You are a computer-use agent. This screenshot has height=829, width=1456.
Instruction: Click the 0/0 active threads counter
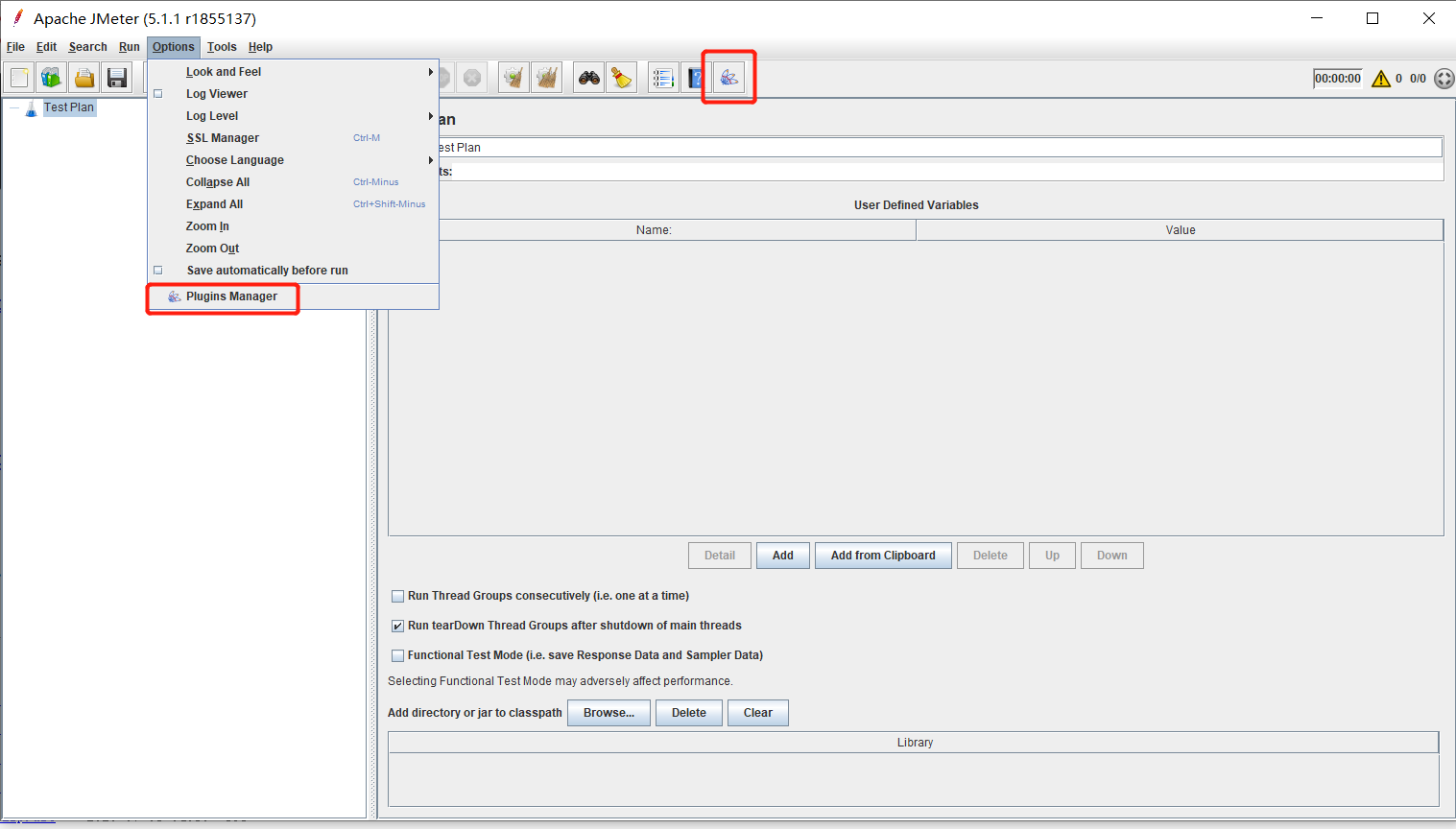(x=1418, y=79)
